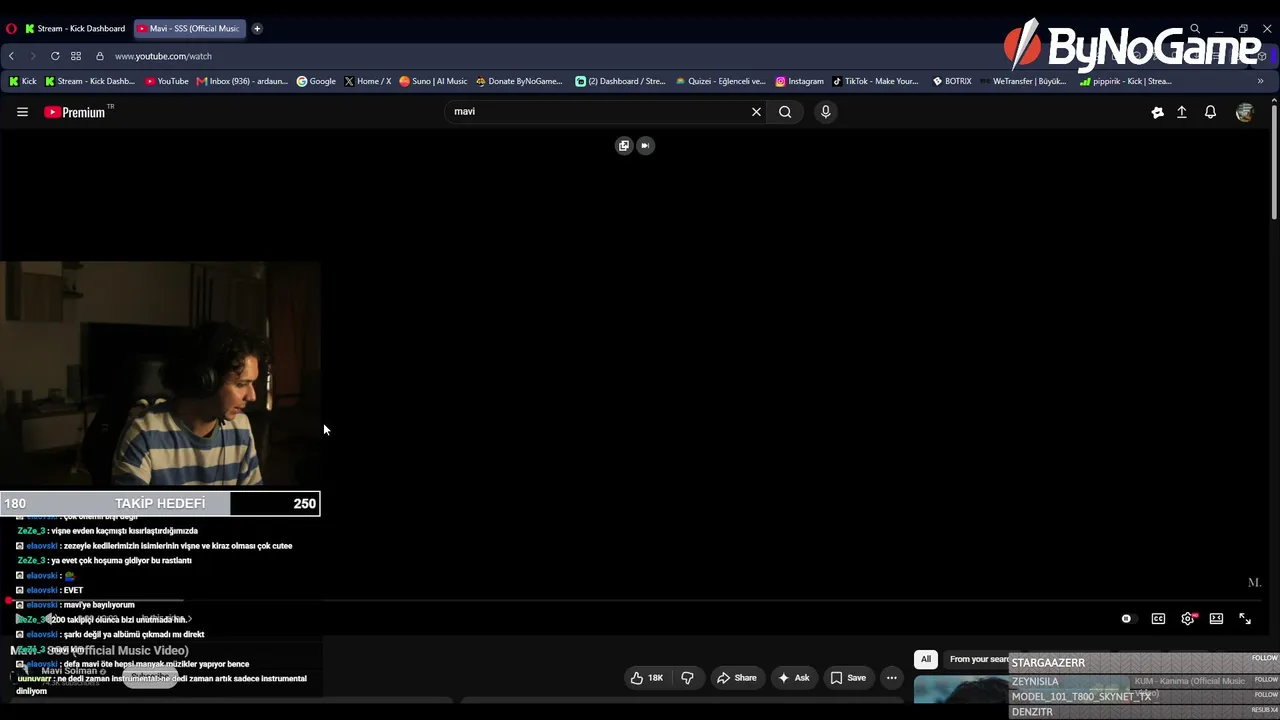Open the Opera menu icon

[11, 29]
